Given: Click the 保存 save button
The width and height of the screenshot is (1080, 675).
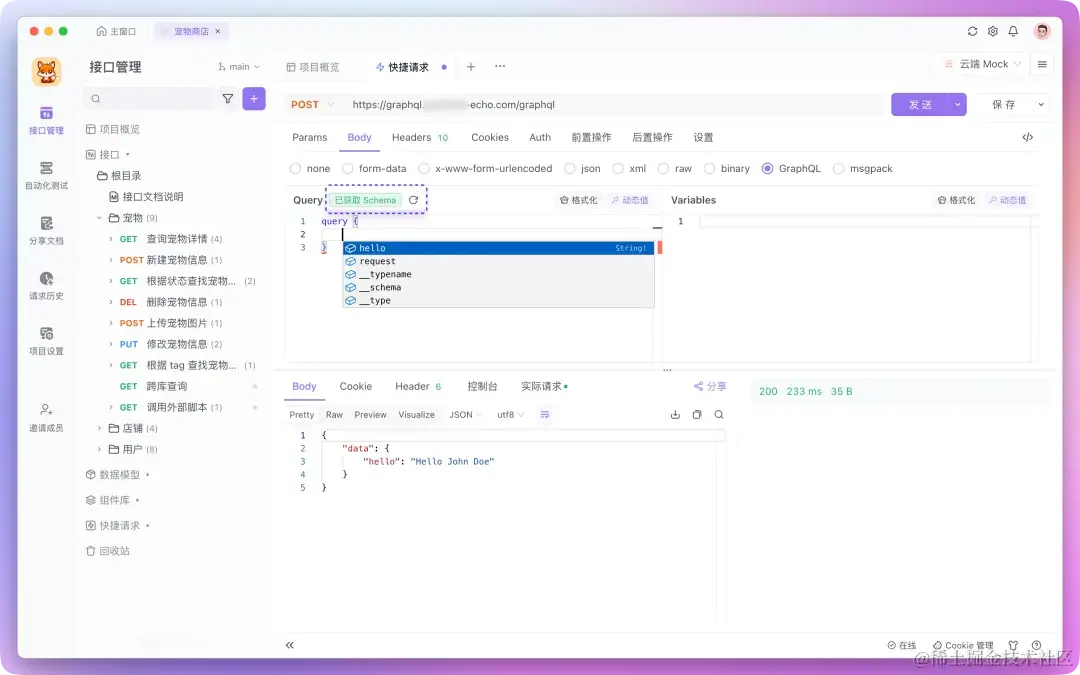Looking at the screenshot, I should [x=1004, y=105].
